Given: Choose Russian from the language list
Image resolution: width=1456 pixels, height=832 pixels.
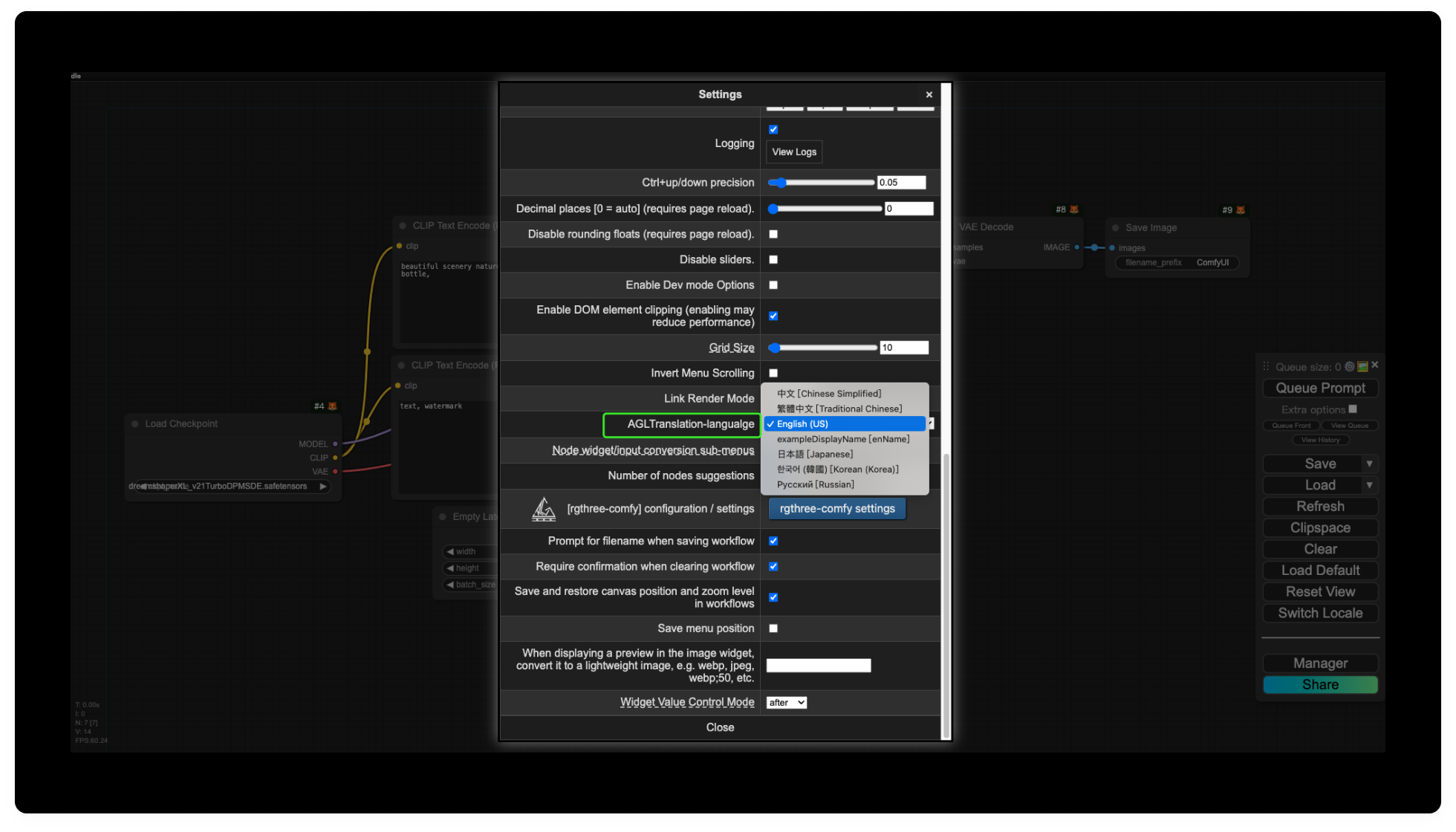Looking at the screenshot, I should 815,485.
